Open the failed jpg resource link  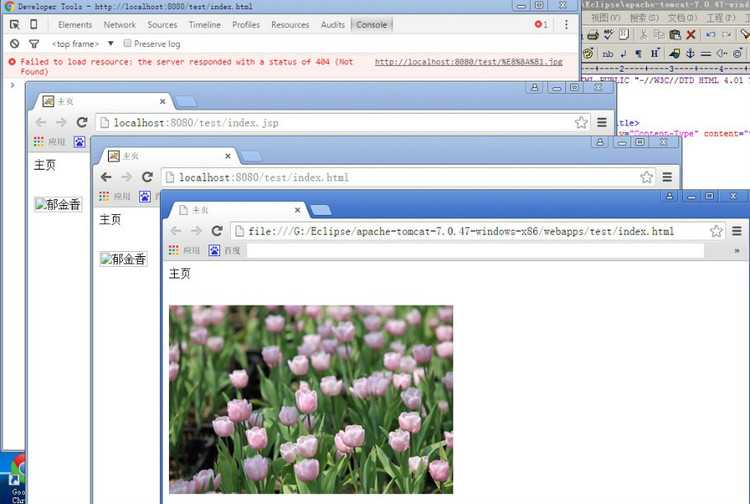point(468,62)
